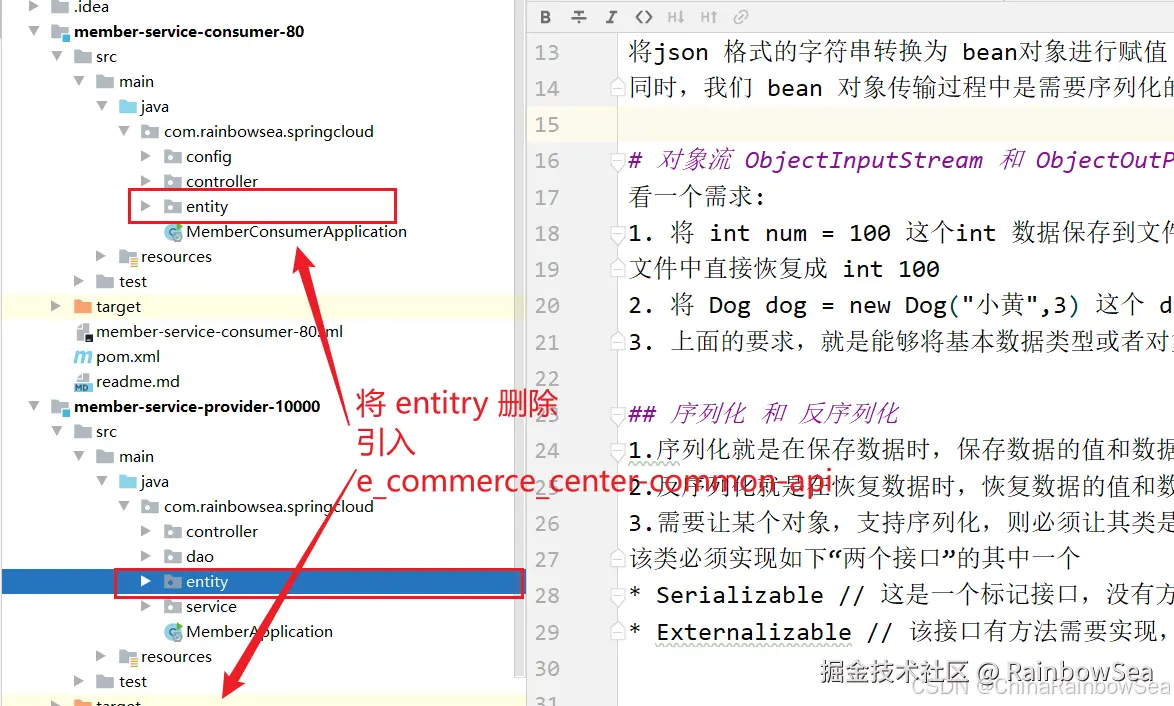The height and width of the screenshot is (706, 1174).
Task: Select highlighted entity package in provider-10000
Action: click(x=207, y=582)
